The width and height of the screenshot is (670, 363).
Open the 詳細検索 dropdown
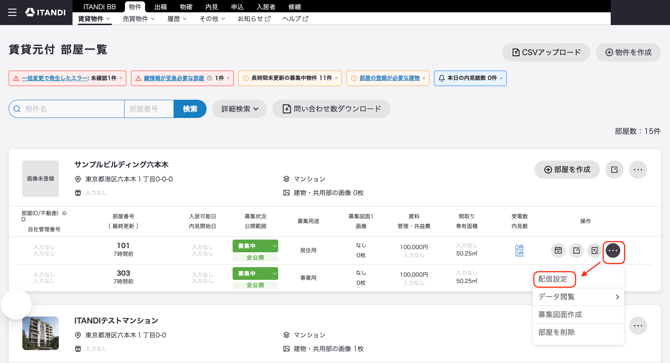point(239,109)
